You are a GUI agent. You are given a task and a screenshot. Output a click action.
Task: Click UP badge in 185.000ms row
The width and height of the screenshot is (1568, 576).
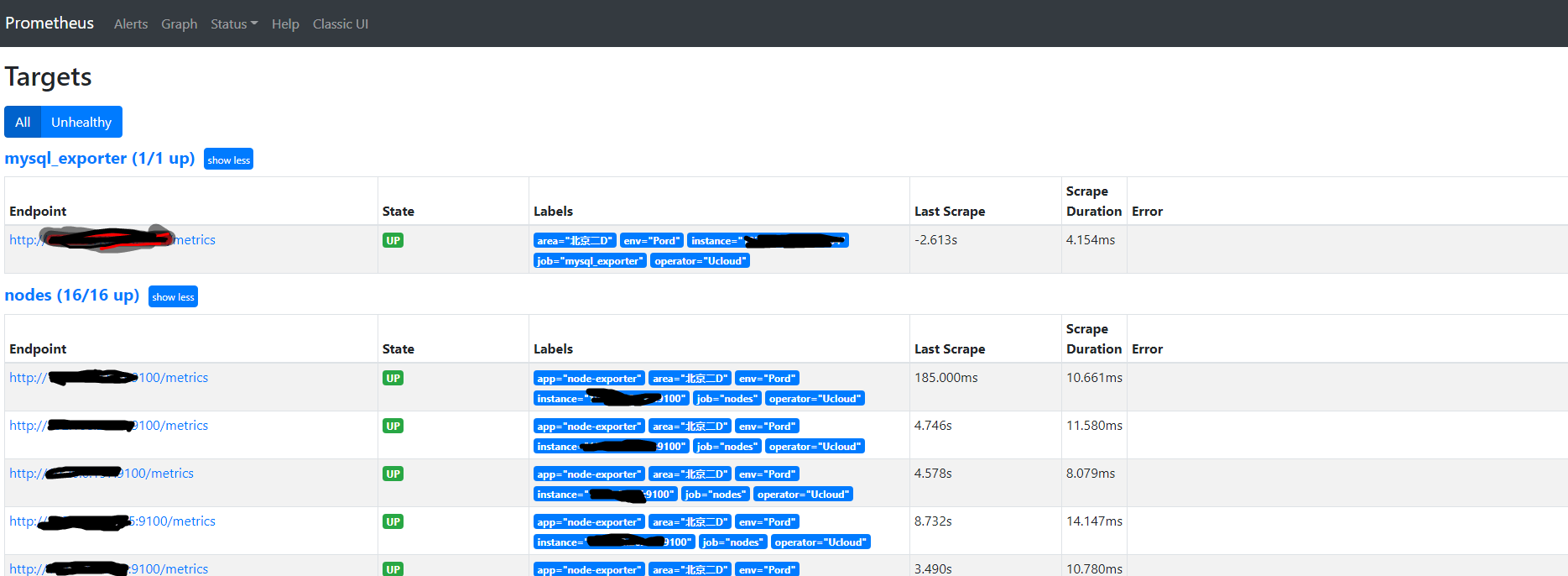[393, 378]
